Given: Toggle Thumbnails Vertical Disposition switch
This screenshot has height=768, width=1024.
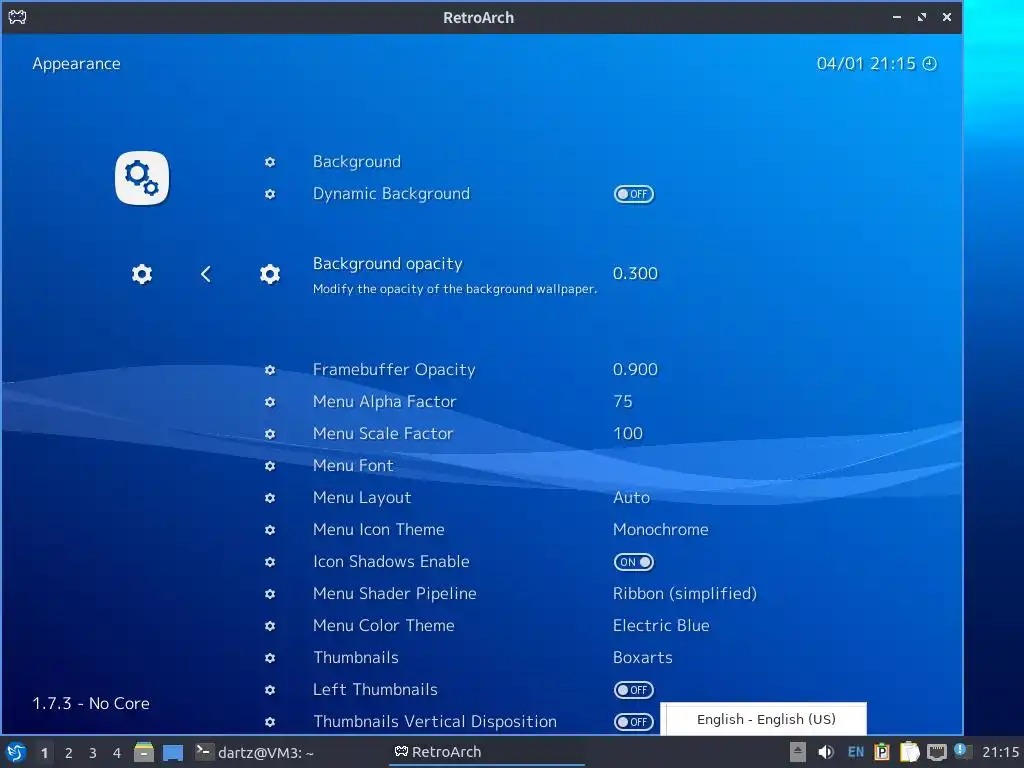Looking at the screenshot, I should coord(633,722).
